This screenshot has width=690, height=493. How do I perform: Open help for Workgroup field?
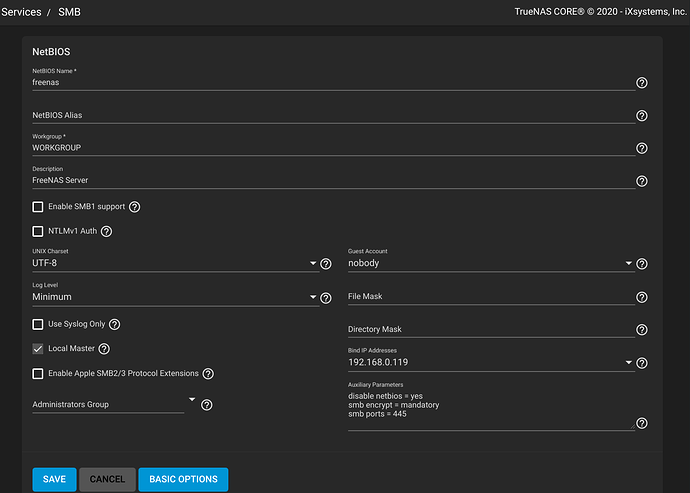pyautogui.click(x=642, y=148)
